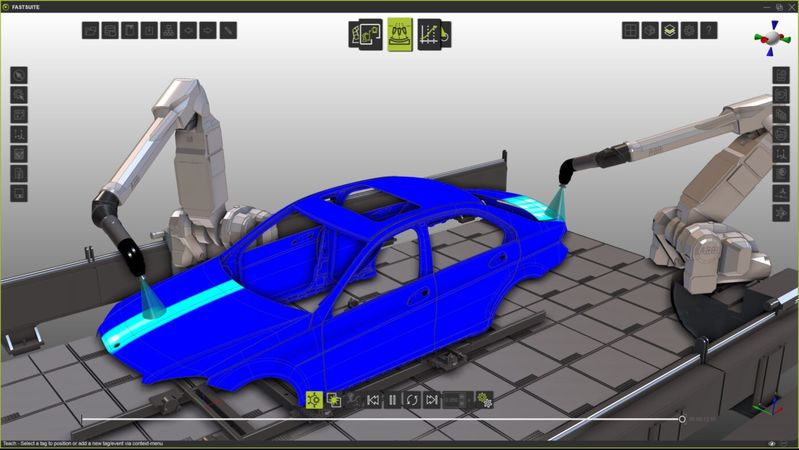Image resolution: width=799 pixels, height=450 pixels.
Task: Click the timeline slider handle
Action: tap(682, 419)
